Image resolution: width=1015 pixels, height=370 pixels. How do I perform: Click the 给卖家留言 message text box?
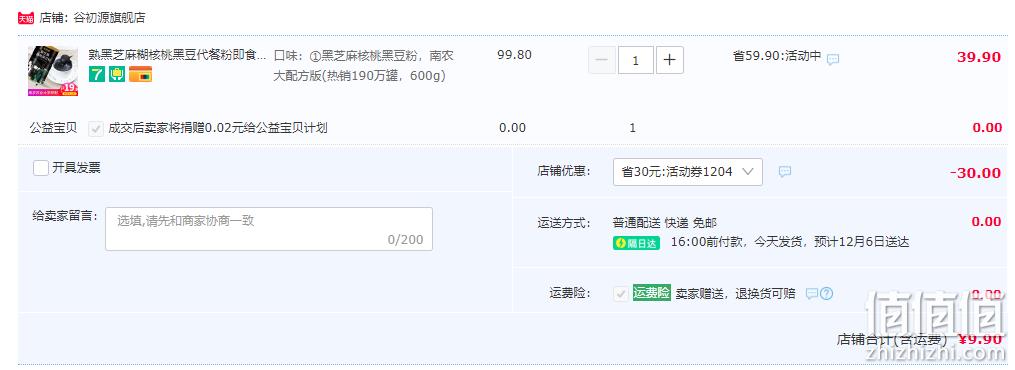tap(269, 229)
